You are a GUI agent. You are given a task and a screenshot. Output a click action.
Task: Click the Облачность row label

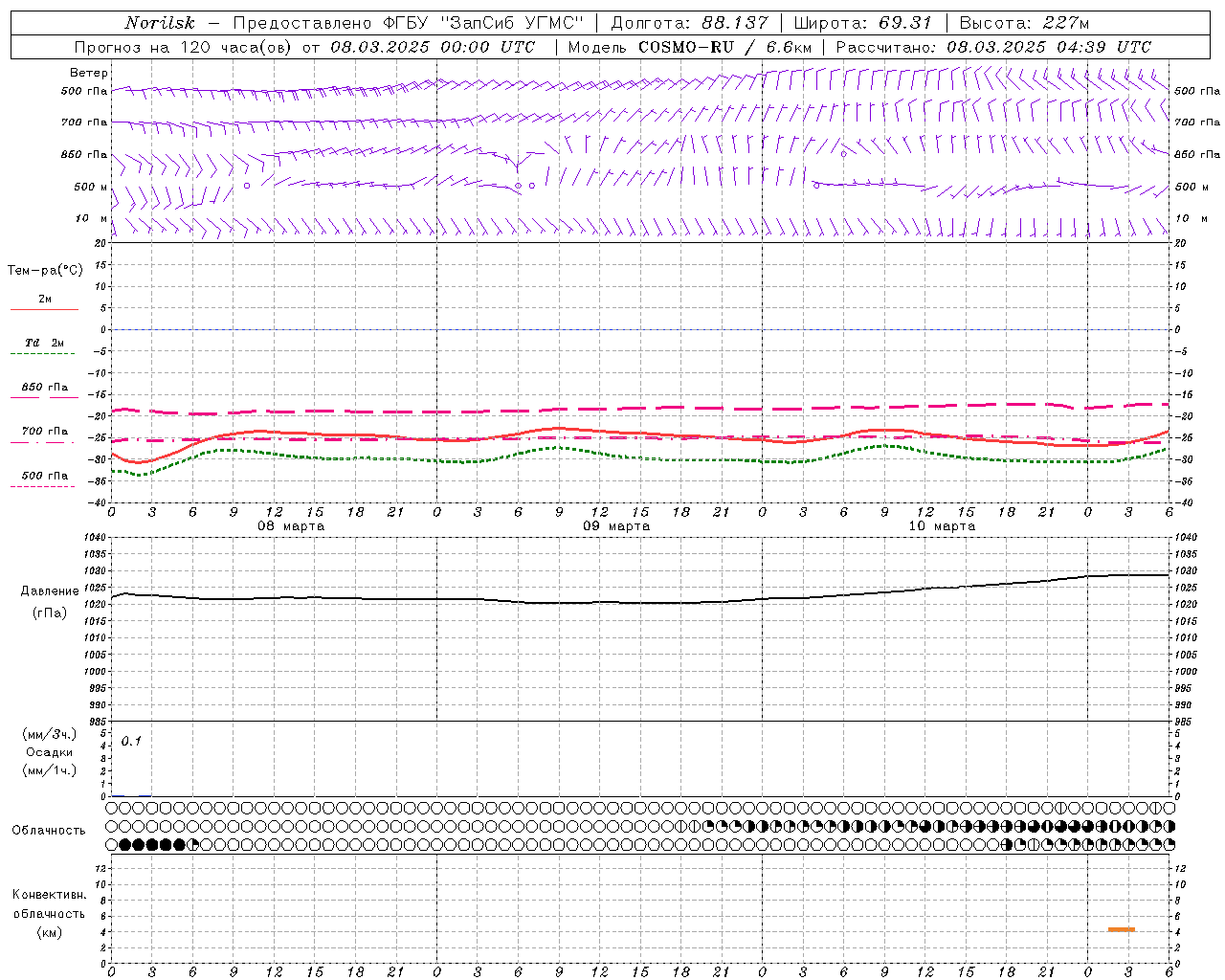[49, 830]
